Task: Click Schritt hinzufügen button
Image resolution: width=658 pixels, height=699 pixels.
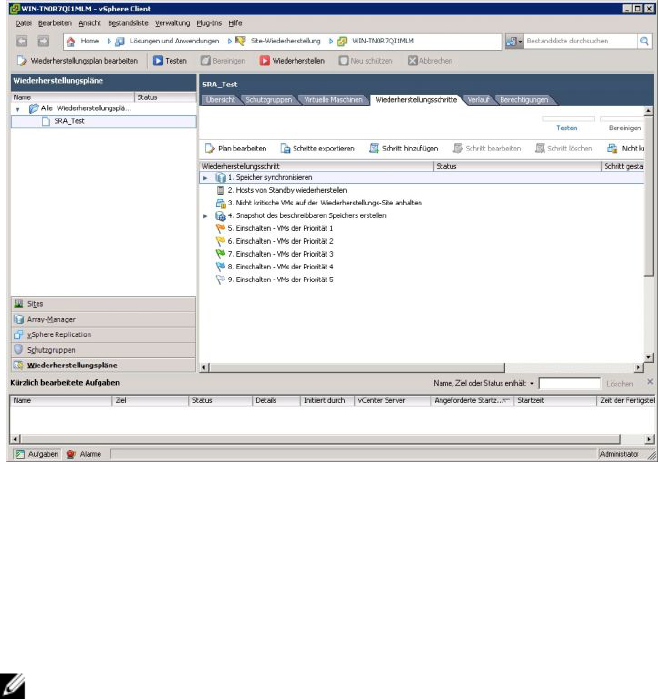Action: coord(404,148)
